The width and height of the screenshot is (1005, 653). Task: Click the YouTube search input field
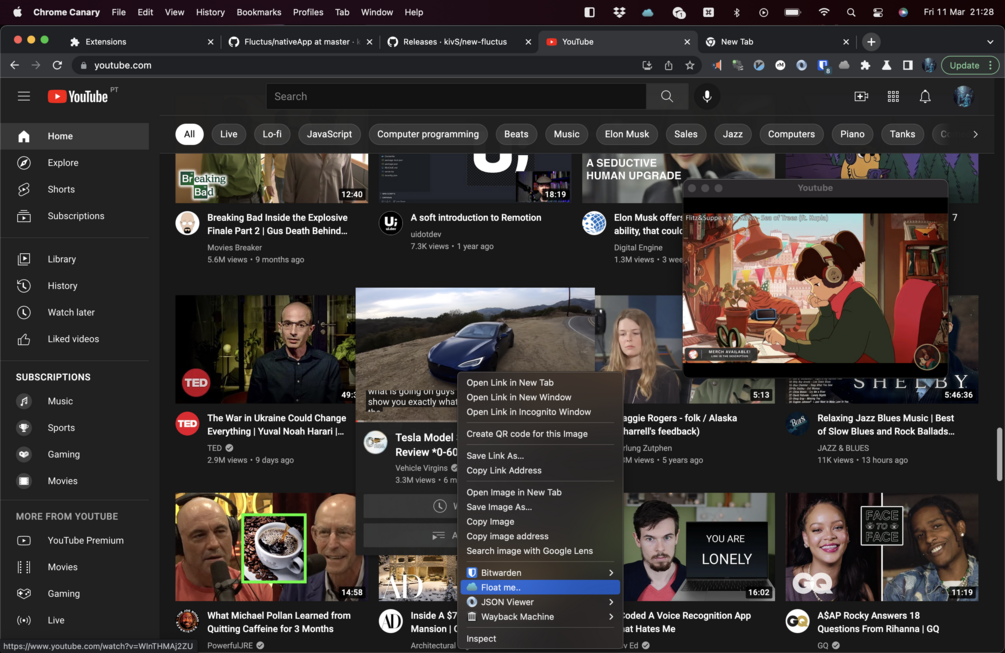456,96
